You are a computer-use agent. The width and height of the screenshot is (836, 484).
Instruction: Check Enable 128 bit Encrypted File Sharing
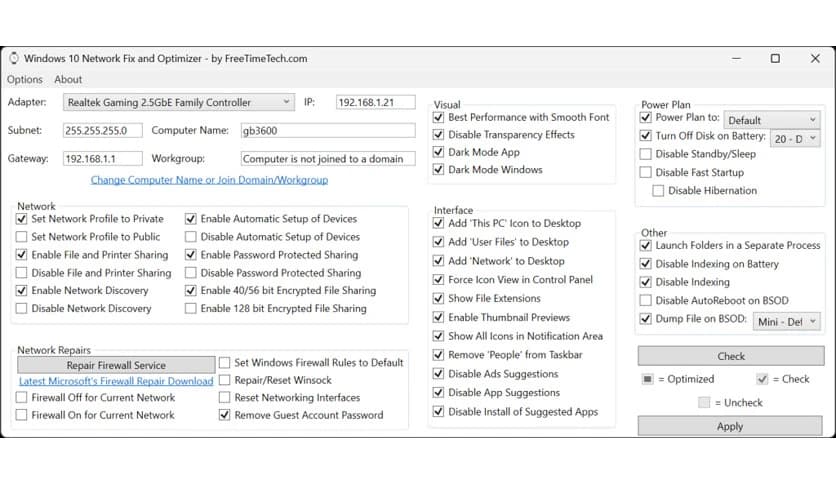pos(191,309)
